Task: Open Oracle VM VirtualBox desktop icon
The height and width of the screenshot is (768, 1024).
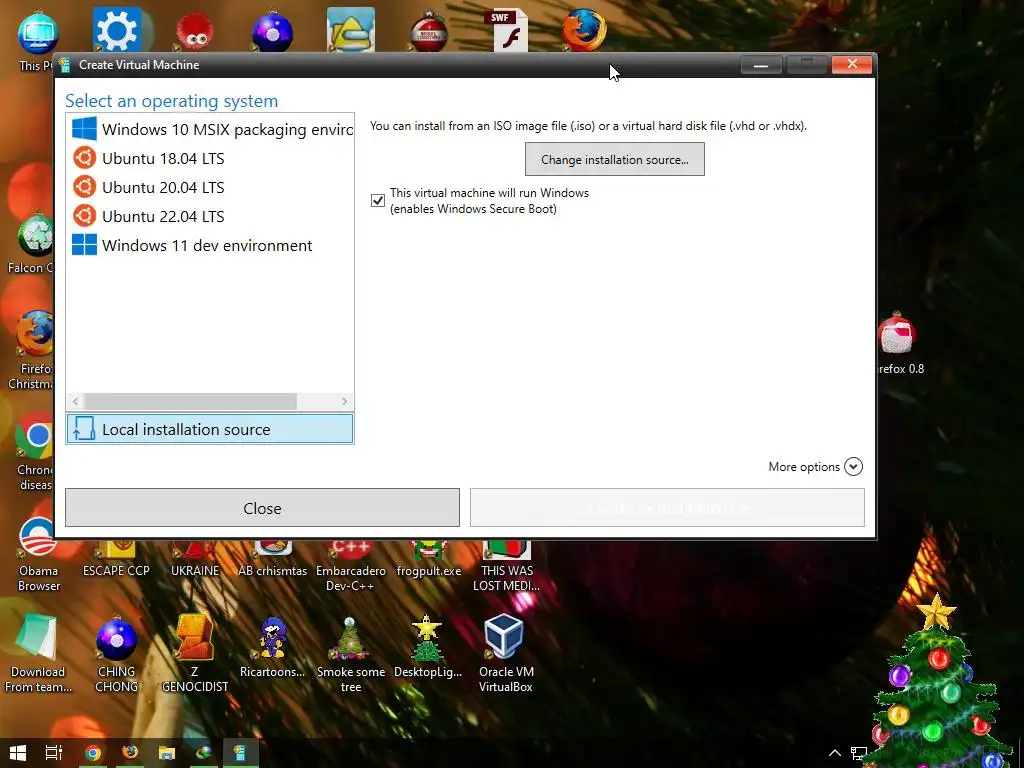Action: click(505, 652)
